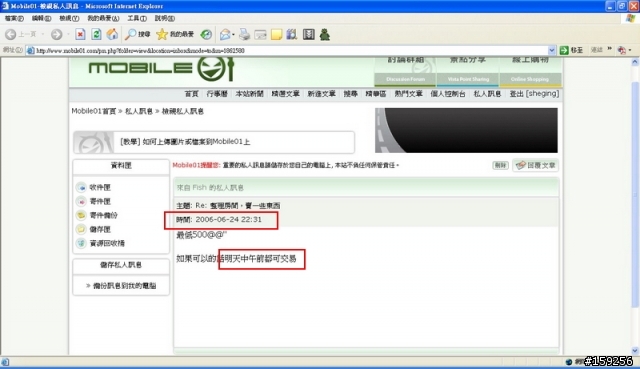This screenshot has width=640, height=369.
Task: Open tutorial 如何上傳圖片或檔案到Mobile01上
Action: 185,142
